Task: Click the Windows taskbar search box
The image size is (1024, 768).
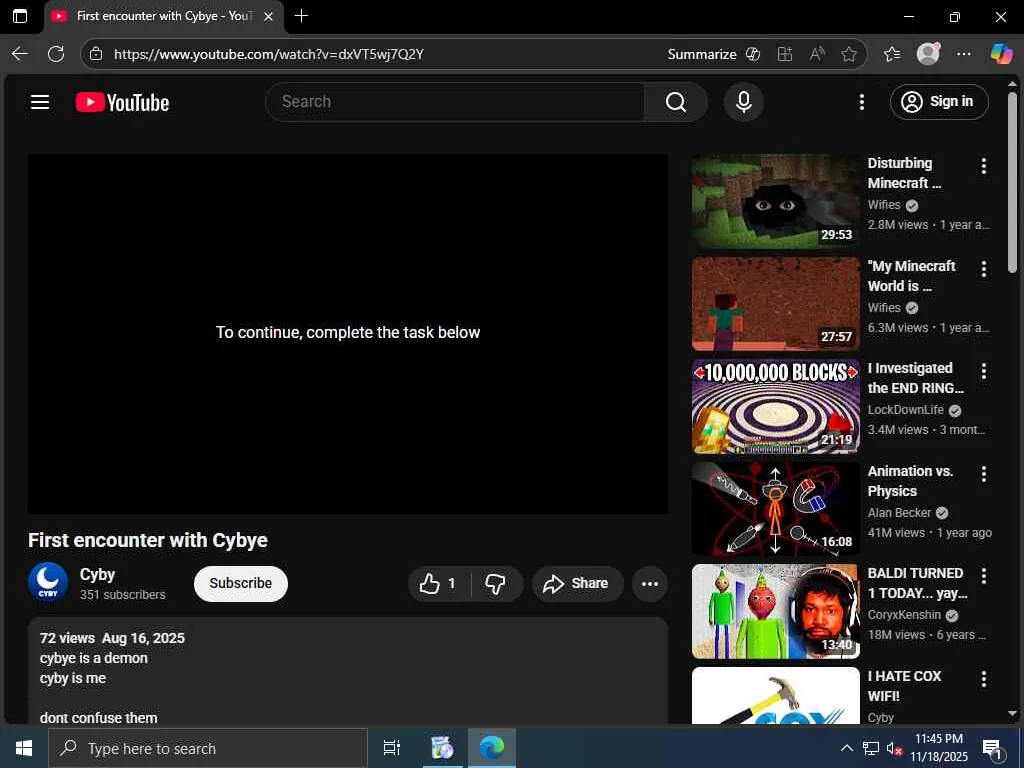Action: pyautogui.click(x=208, y=748)
